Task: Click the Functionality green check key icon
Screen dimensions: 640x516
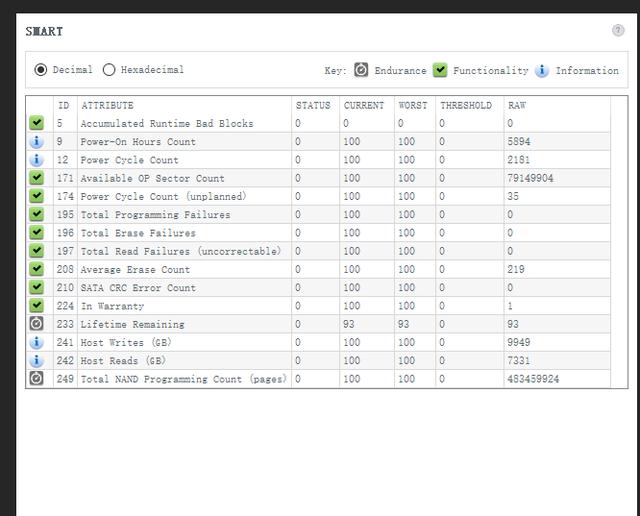Action: pyautogui.click(x=440, y=70)
